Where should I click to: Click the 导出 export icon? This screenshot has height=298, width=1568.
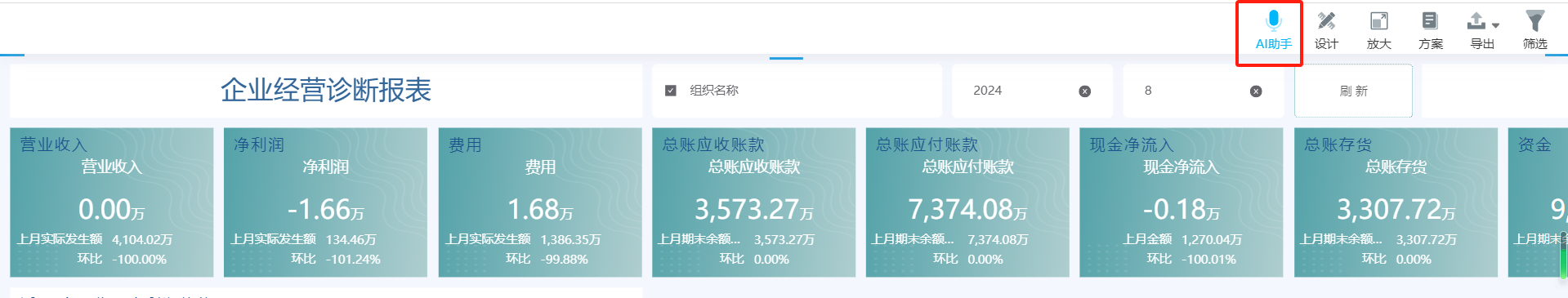[1477, 21]
